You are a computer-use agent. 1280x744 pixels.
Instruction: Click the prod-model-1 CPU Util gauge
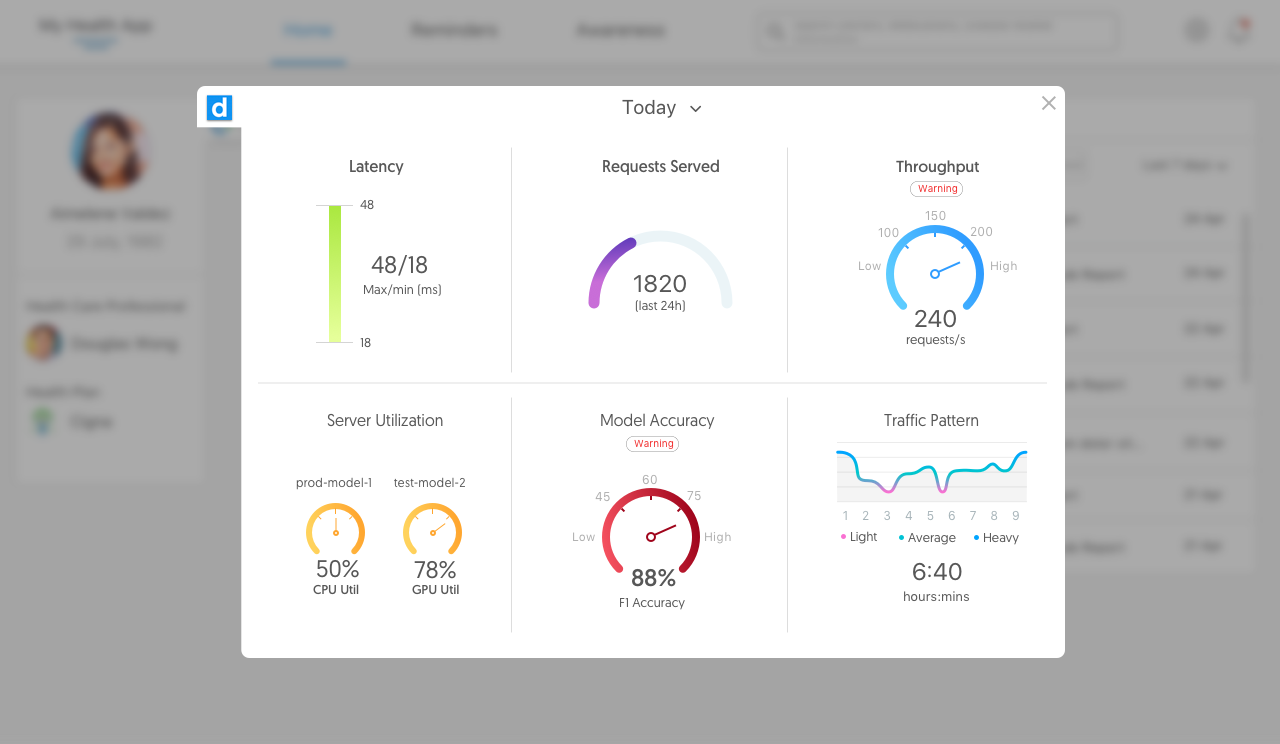(335, 532)
